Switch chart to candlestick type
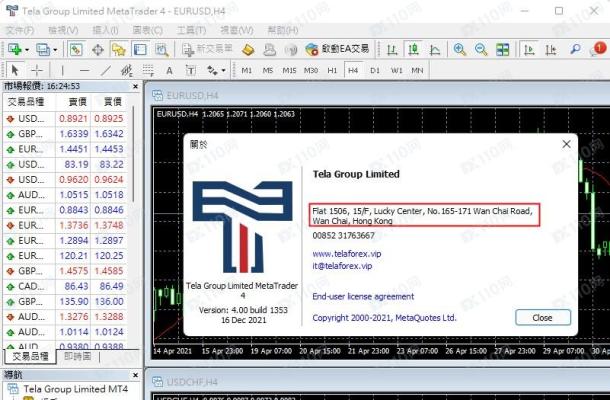Image resolution: width=610 pixels, height=400 pixels. (x=413, y=49)
